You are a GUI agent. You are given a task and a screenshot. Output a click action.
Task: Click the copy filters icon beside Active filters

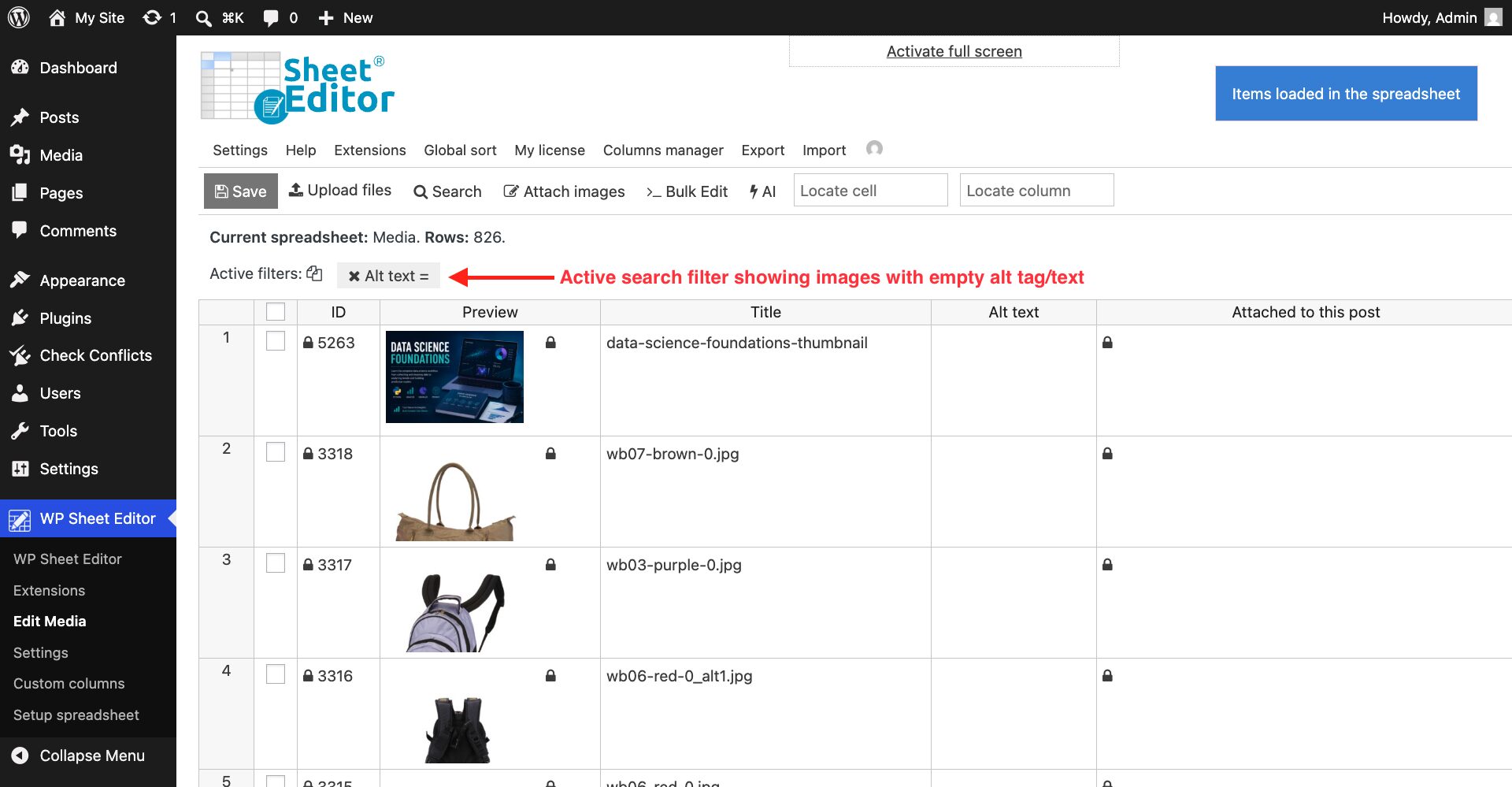coord(314,273)
